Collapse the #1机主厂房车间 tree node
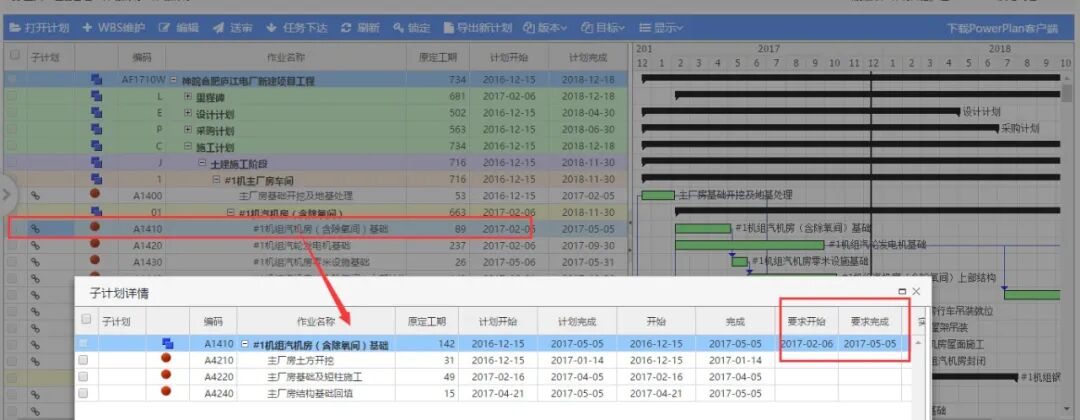 click(216, 179)
